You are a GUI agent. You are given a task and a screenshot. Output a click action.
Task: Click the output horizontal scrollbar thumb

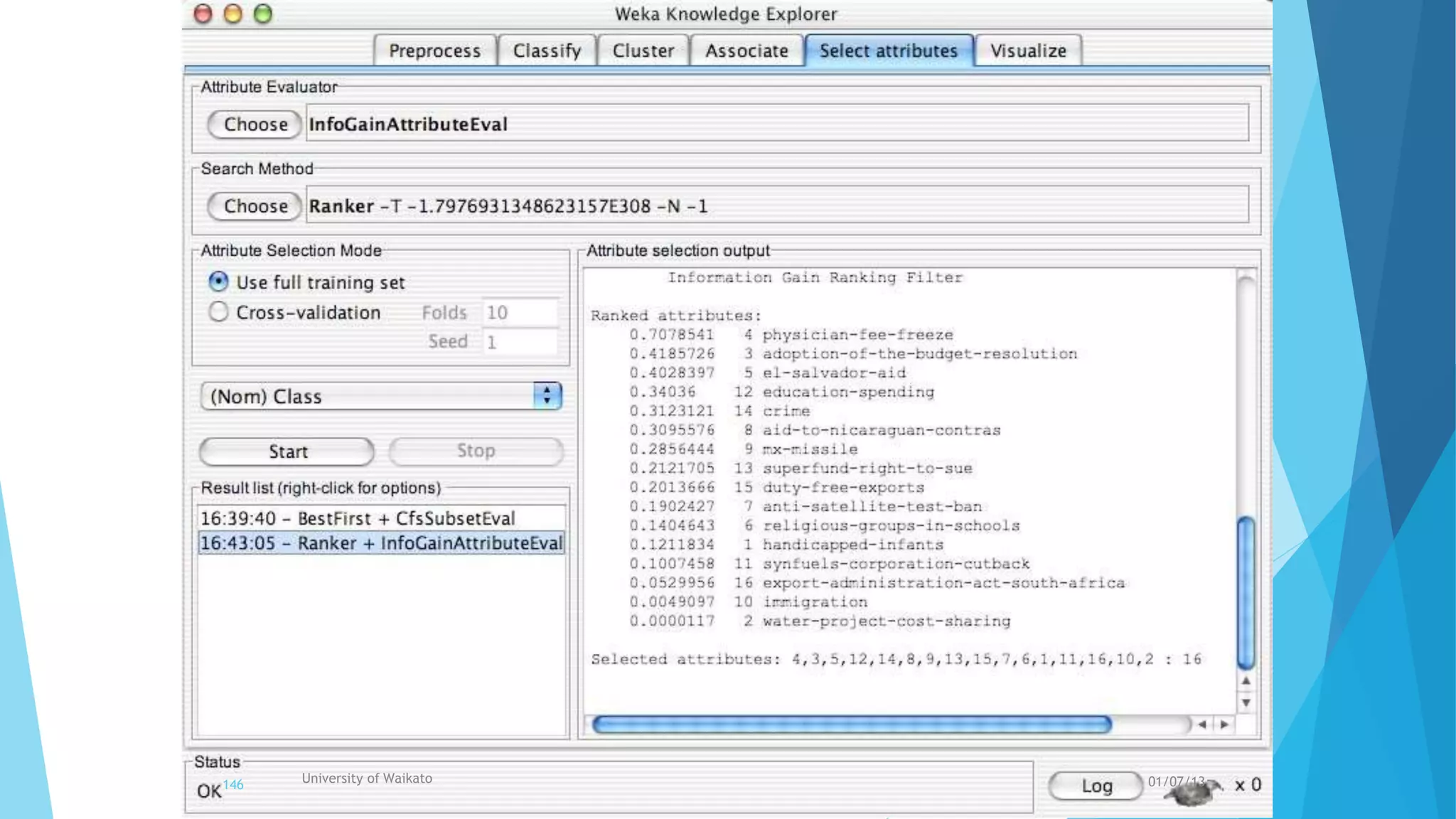pyautogui.click(x=851, y=724)
